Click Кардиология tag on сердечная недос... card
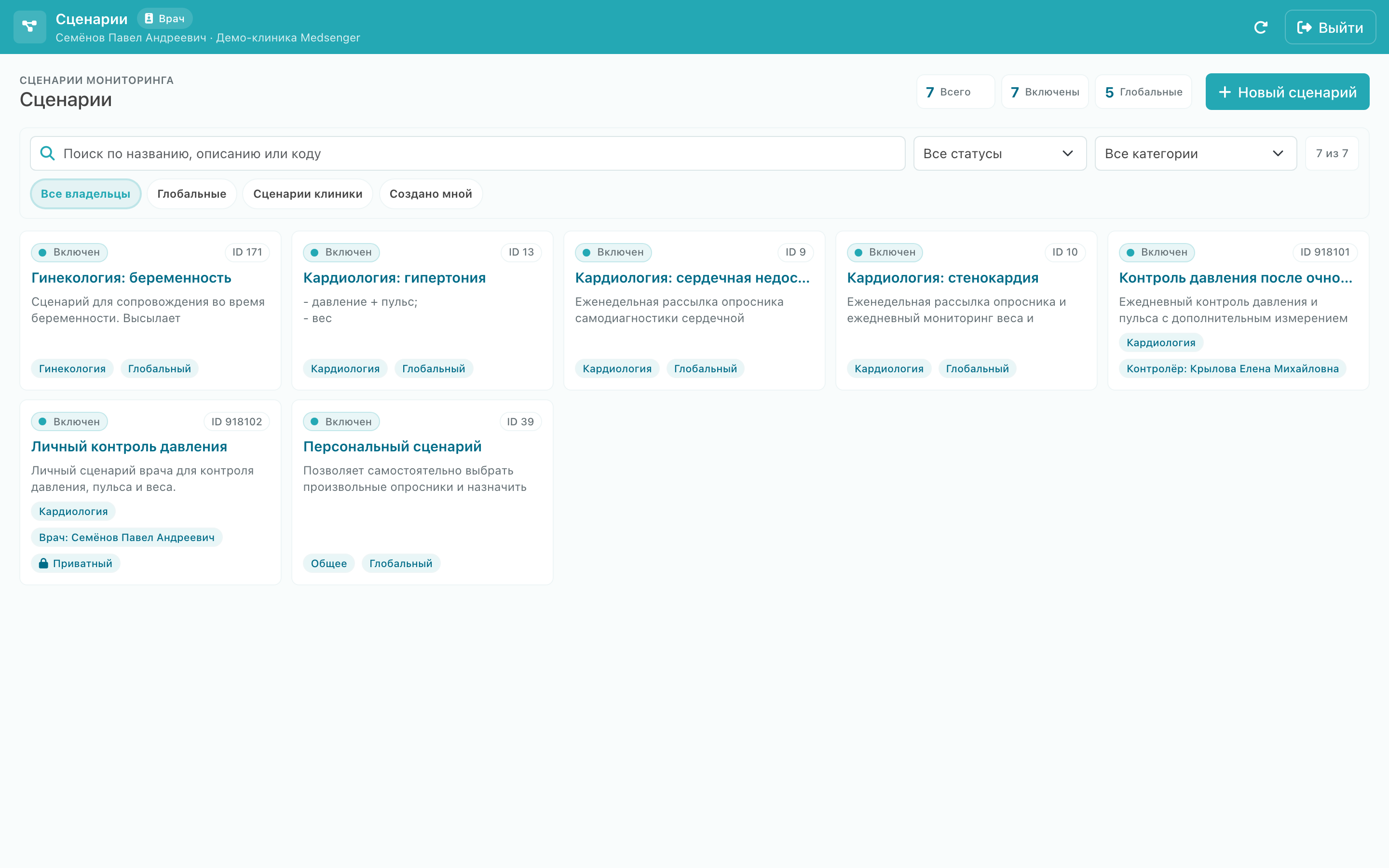This screenshot has height=868, width=1389. 617,368
